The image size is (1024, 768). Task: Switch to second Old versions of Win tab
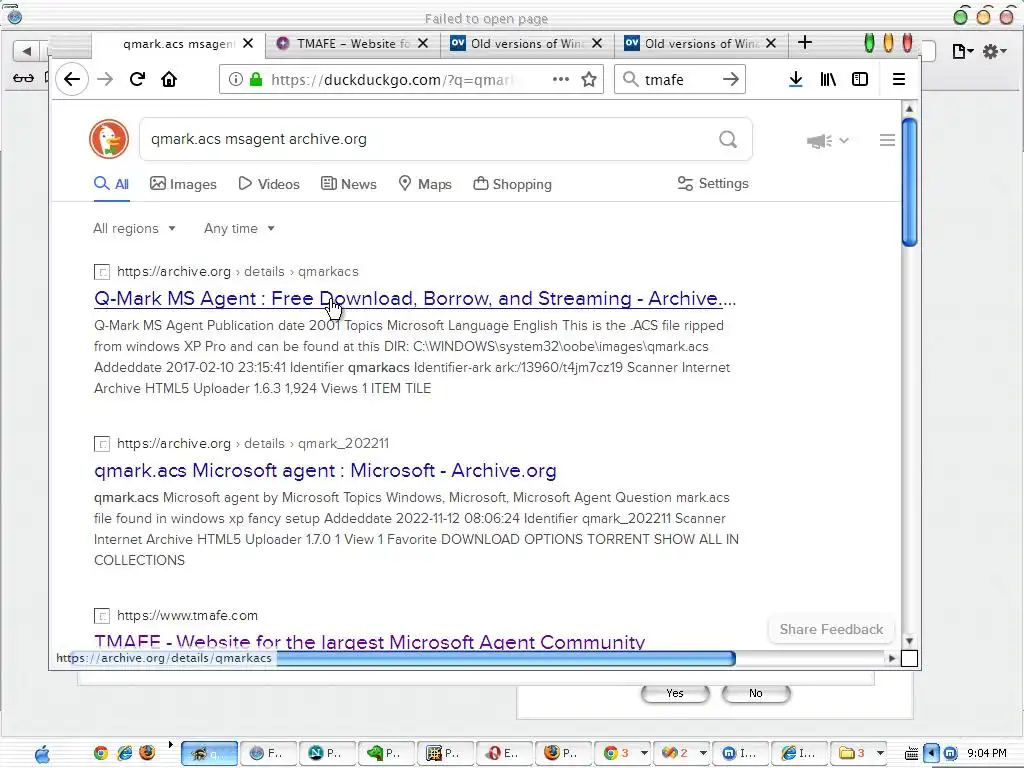700,44
